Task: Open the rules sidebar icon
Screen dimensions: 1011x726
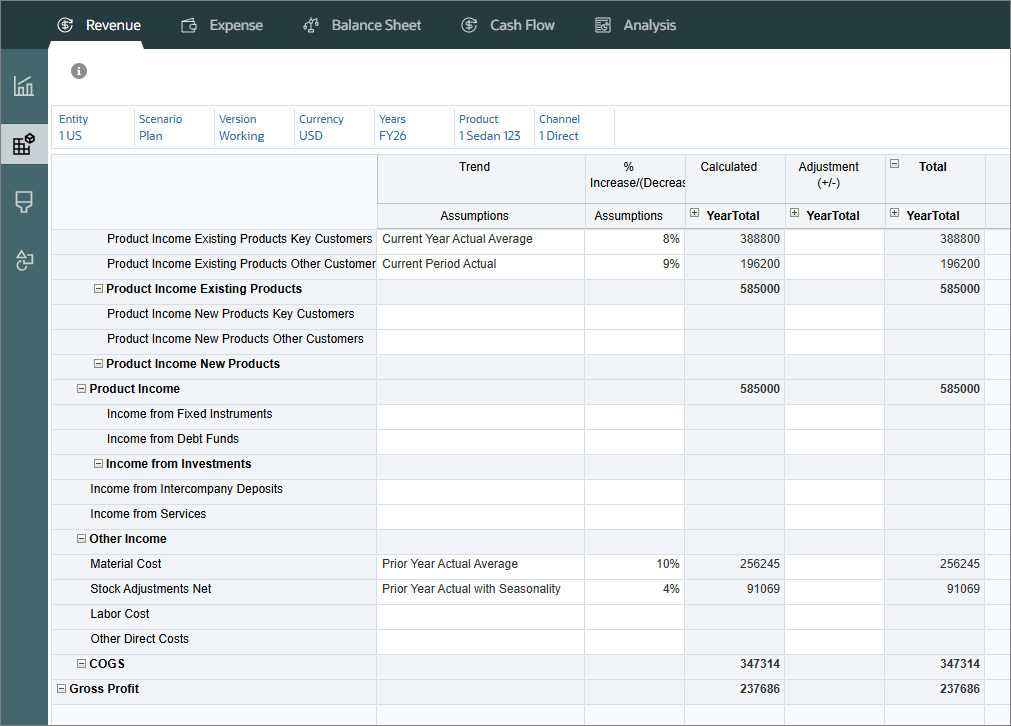Action: click(24, 260)
